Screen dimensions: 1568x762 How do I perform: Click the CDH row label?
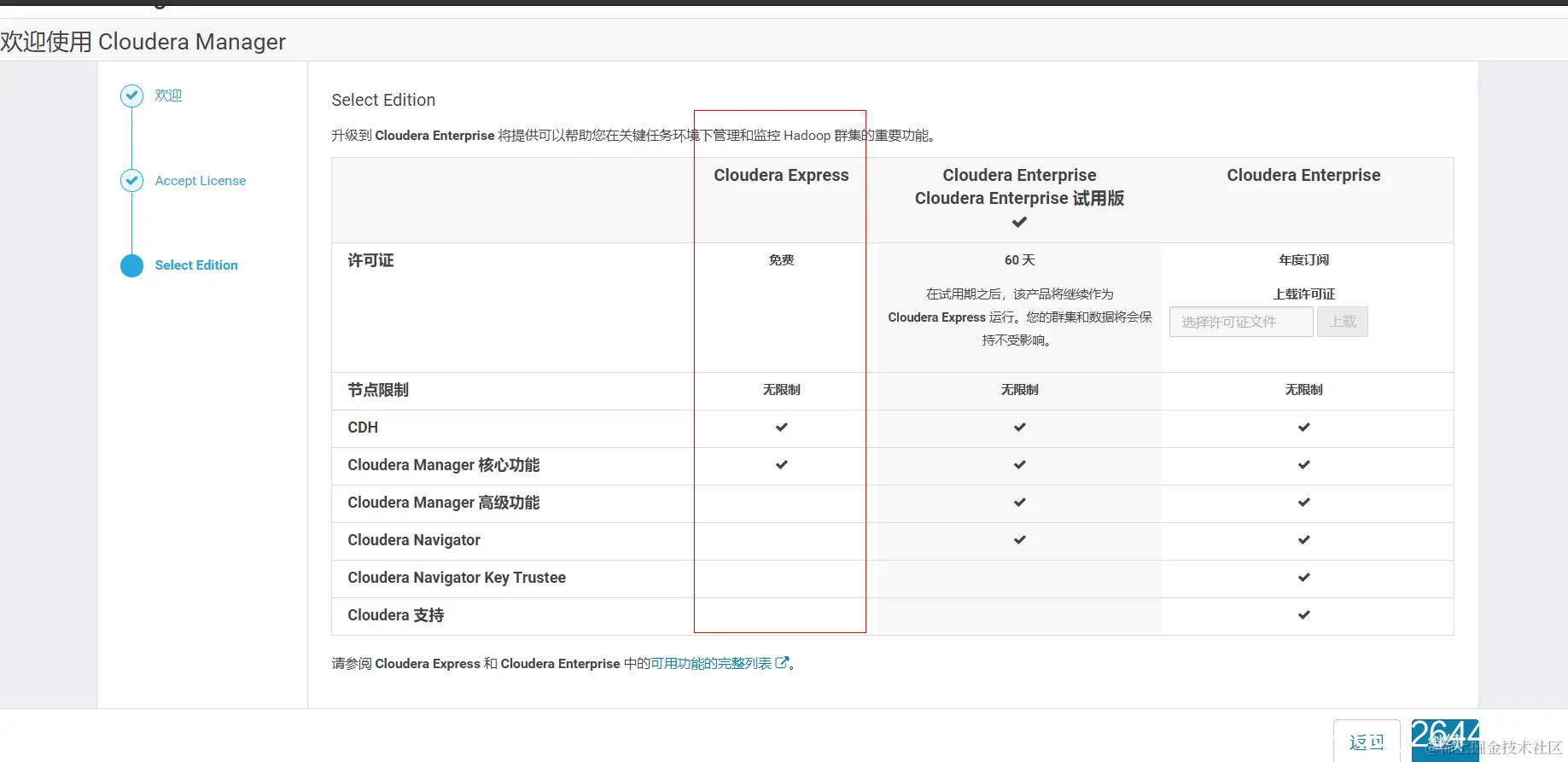tap(363, 428)
